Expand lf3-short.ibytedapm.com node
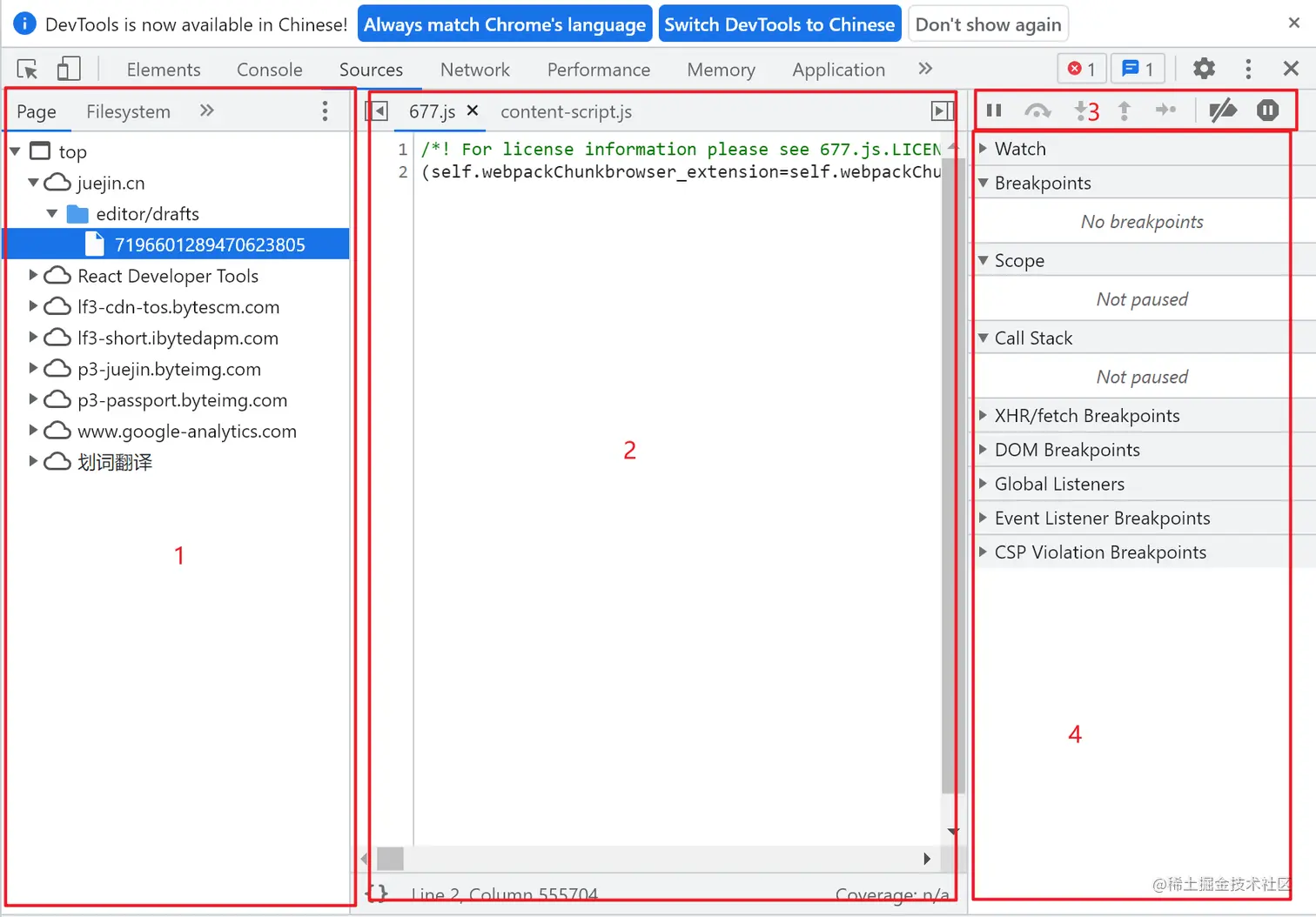The width and height of the screenshot is (1316, 917). pyautogui.click(x=33, y=337)
